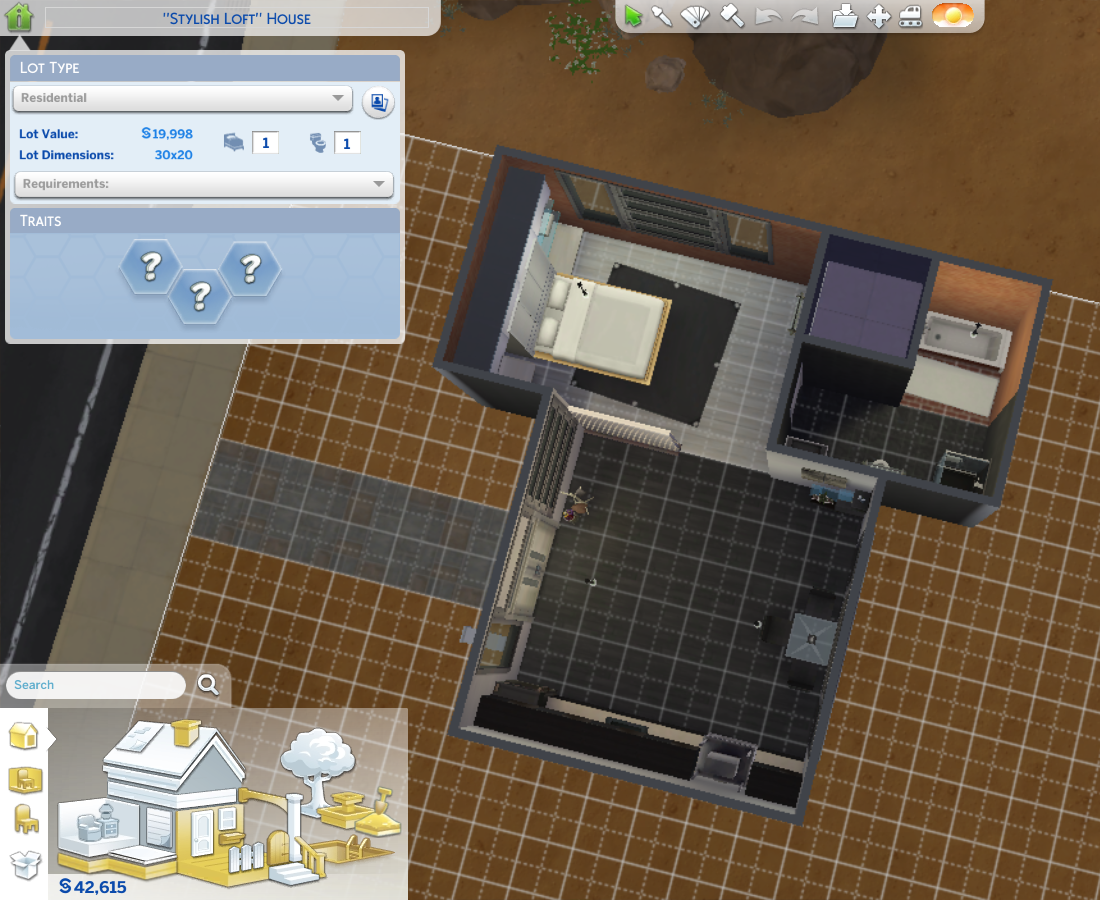Click the bathroom count field
Image resolution: width=1100 pixels, height=900 pixels.
(x=347, y=143)
